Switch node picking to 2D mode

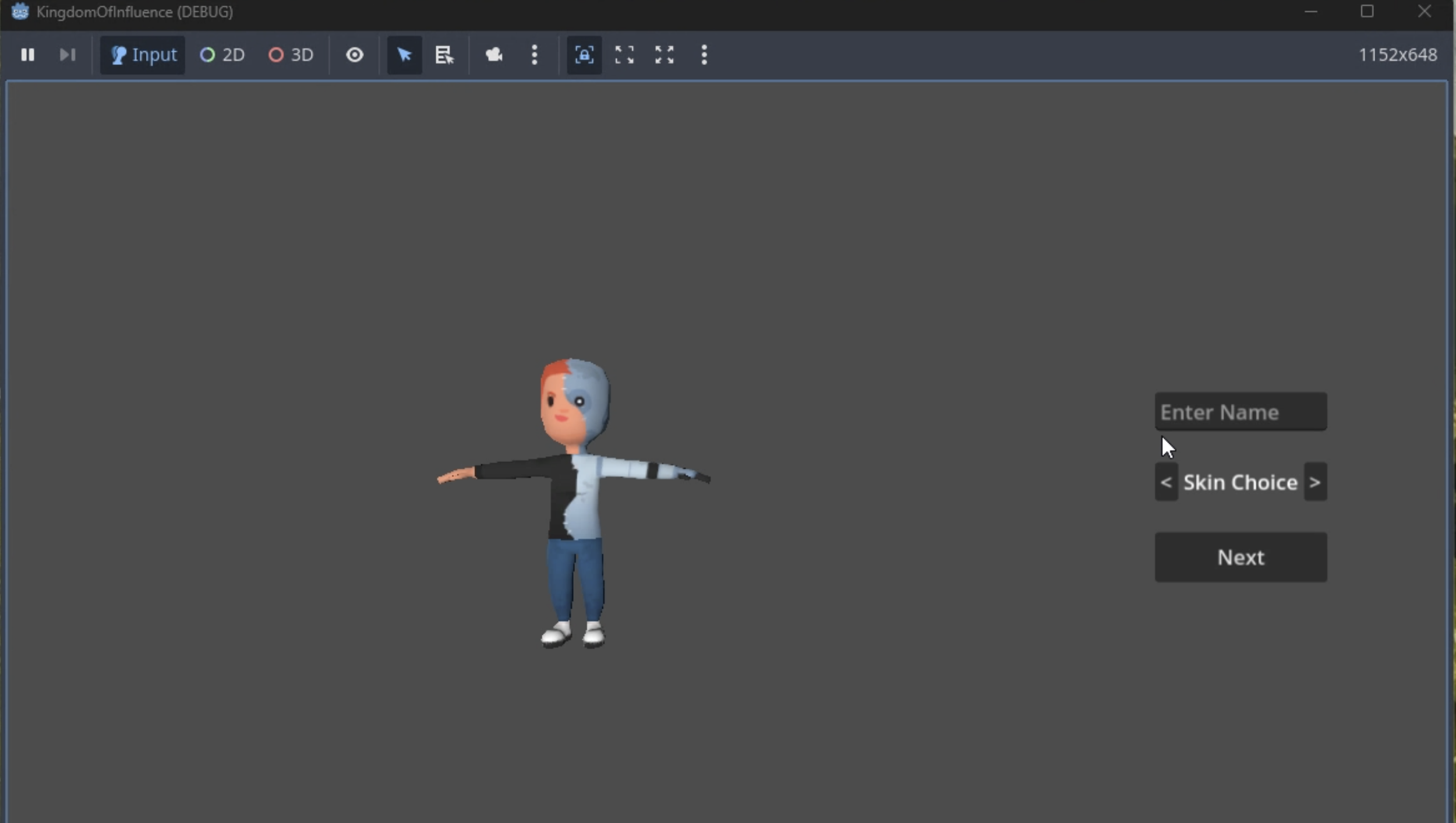point(222,54)
